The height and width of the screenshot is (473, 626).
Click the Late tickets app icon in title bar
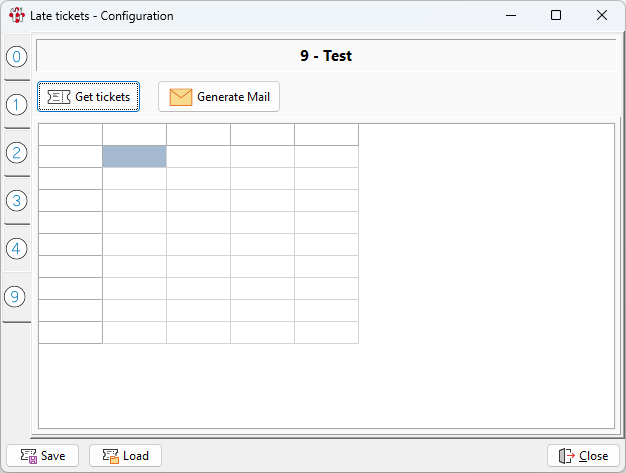click(x=16, y=16)
